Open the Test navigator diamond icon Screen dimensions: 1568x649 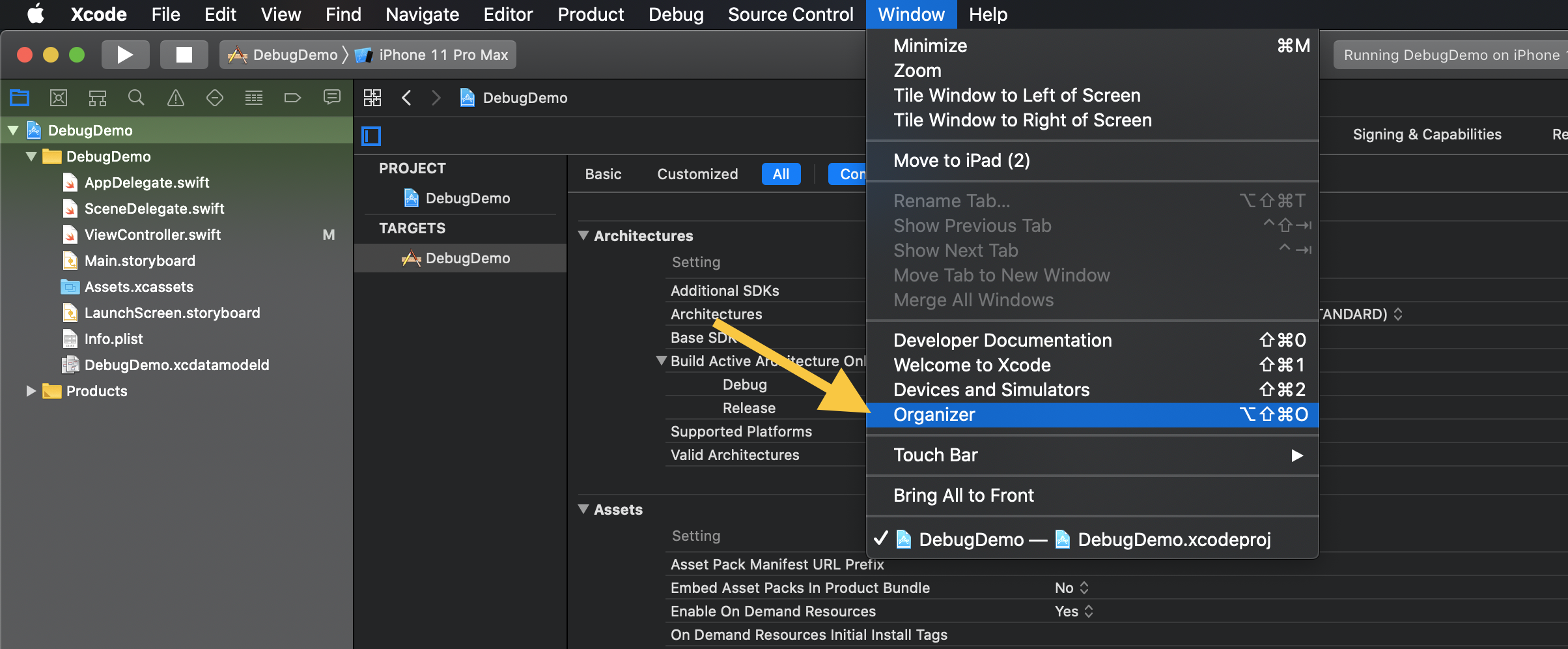click(215, 98)
